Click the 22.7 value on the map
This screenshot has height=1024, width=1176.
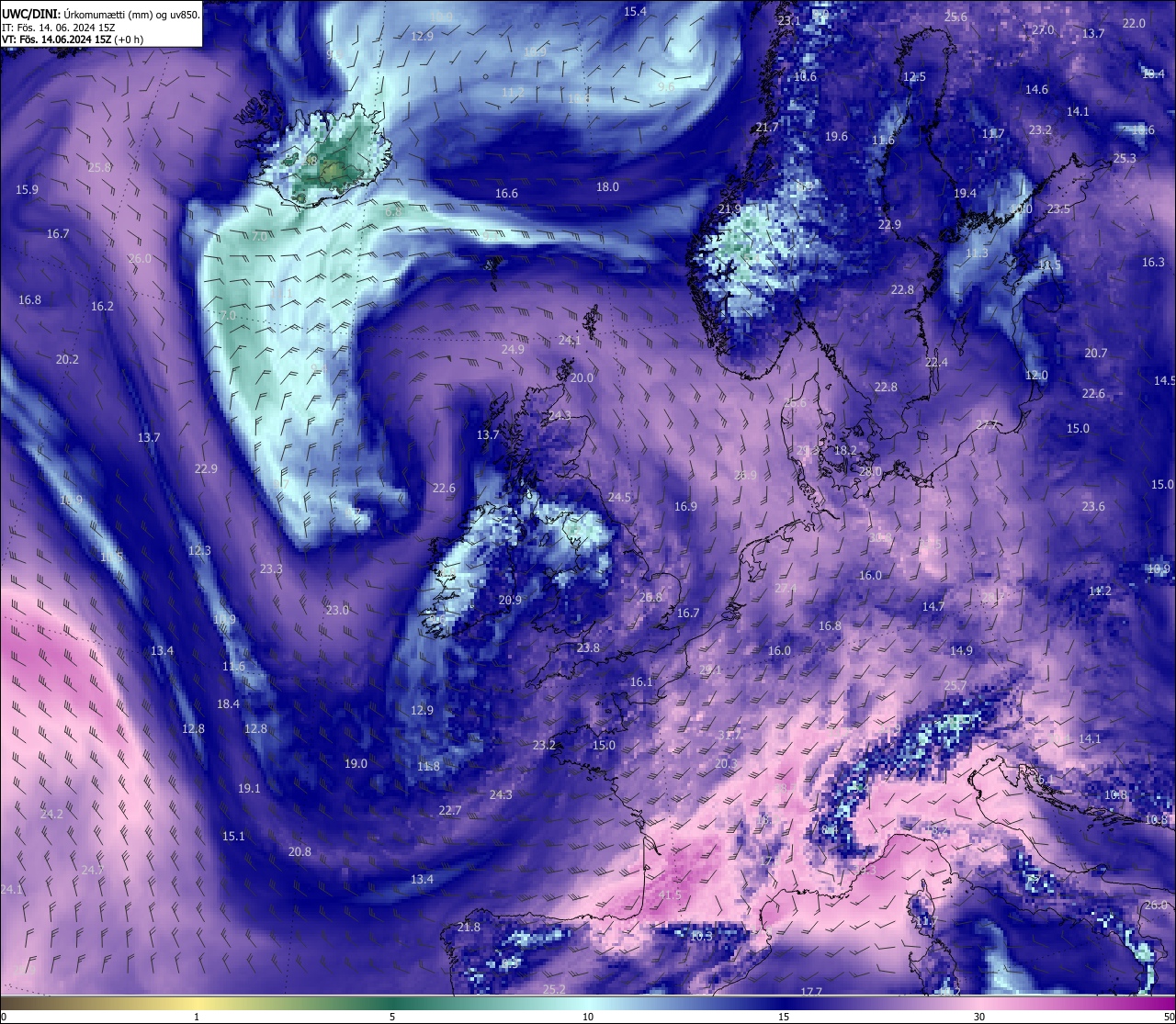point(449,810)
